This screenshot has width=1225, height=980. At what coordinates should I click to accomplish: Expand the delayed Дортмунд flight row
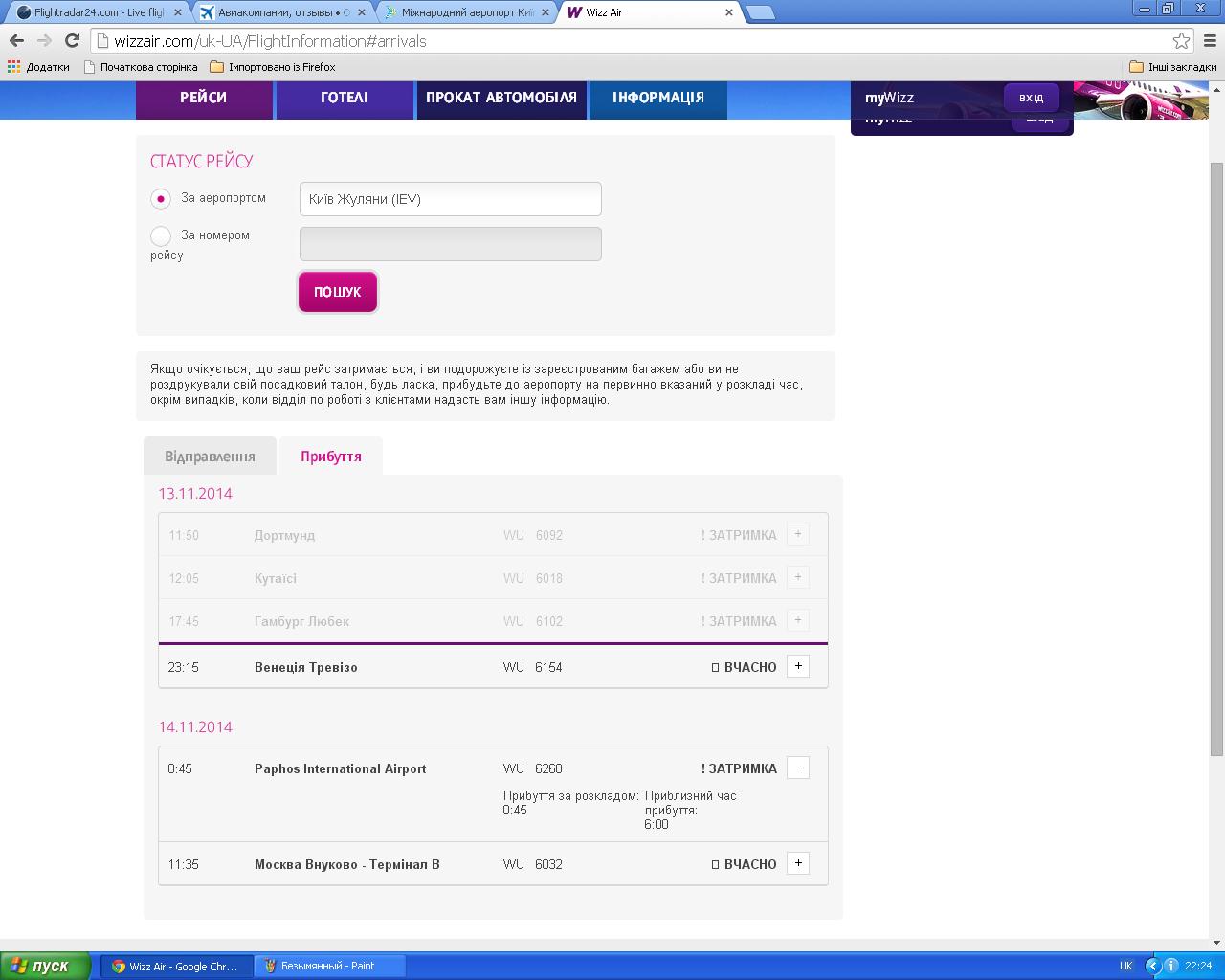(x=798, y=534)
